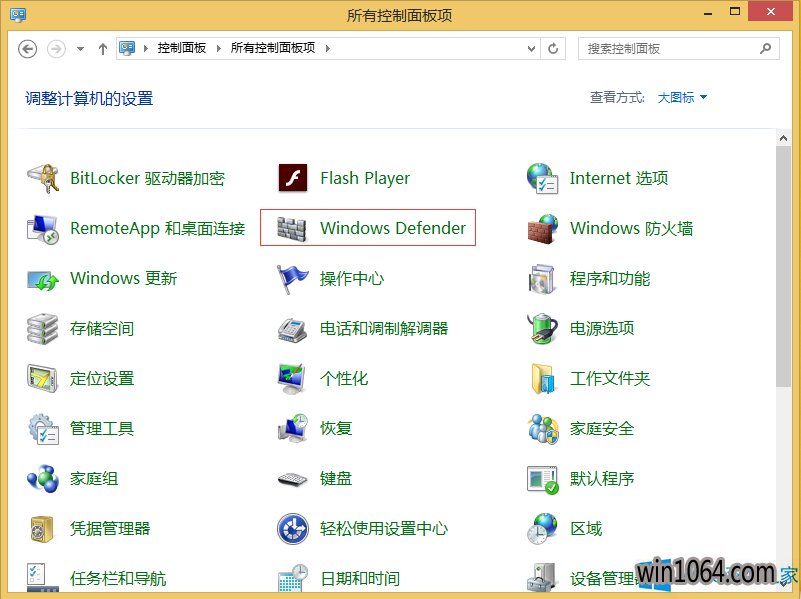Select the 控制面板 breadcrumb item
Viewport: 801px width, 599px height.
(x=181, y=48)
